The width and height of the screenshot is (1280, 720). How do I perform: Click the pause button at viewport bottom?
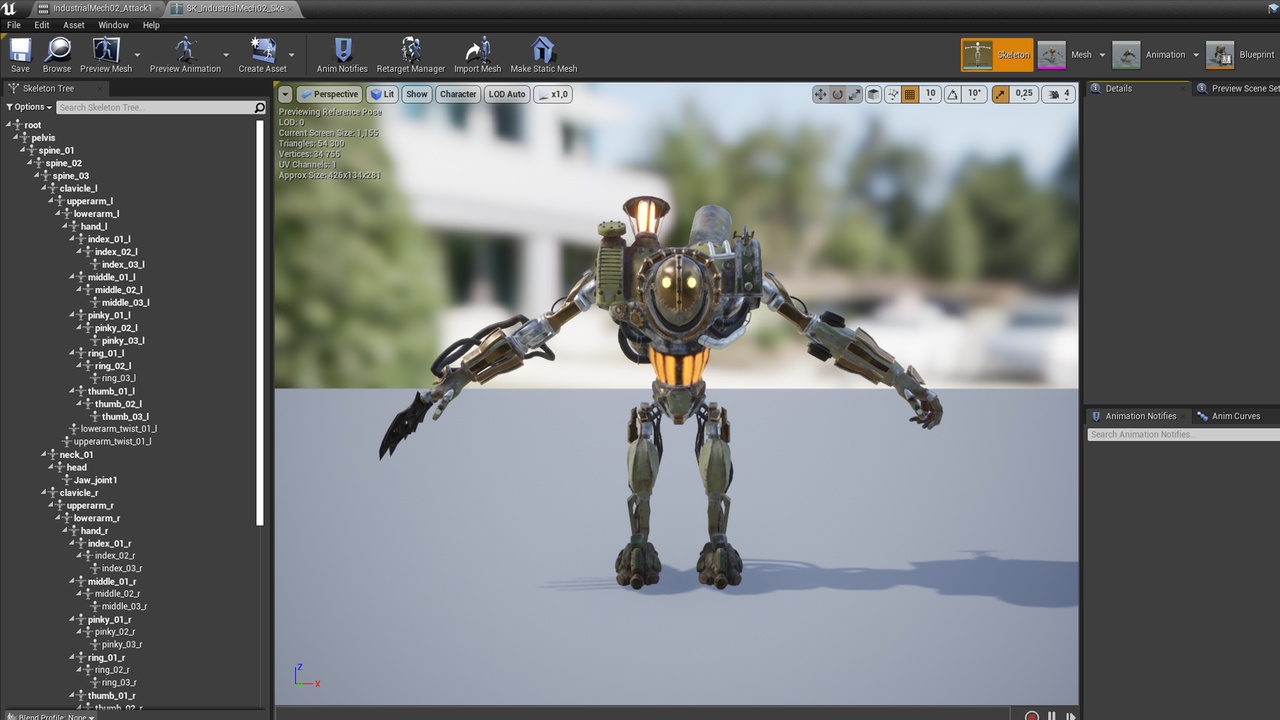pyautogui.click(x=1051, y=716)
